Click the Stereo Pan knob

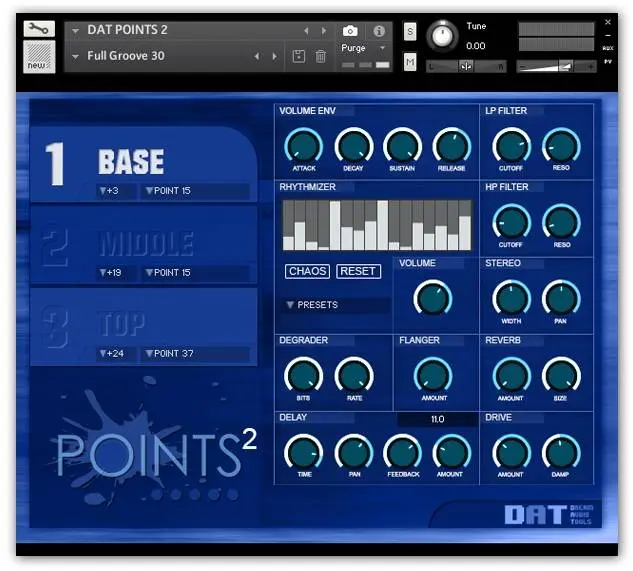point(561,299)
